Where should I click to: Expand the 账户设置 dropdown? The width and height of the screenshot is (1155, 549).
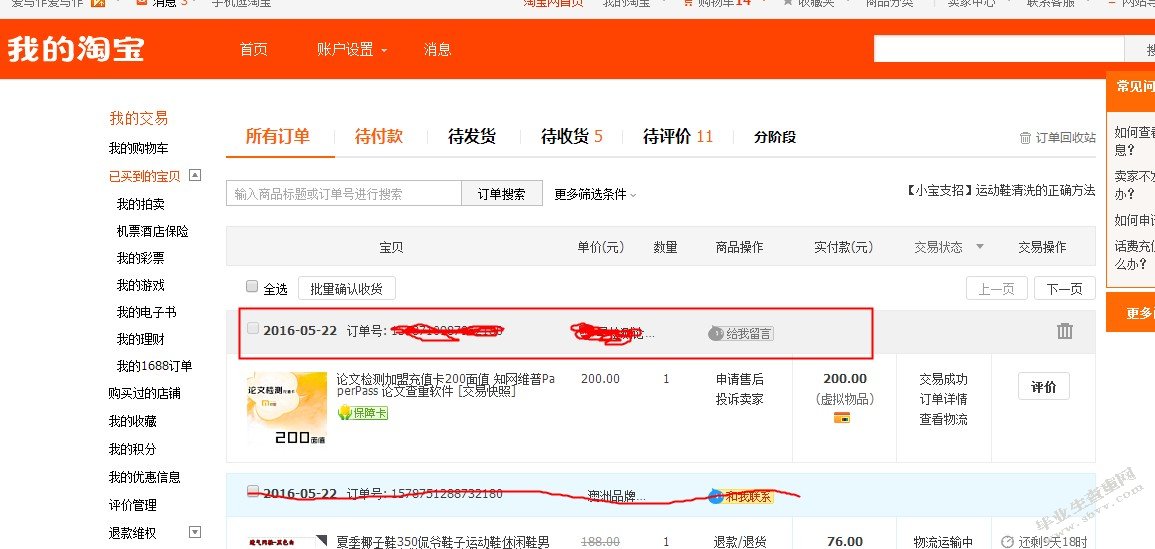pos(352,49)
